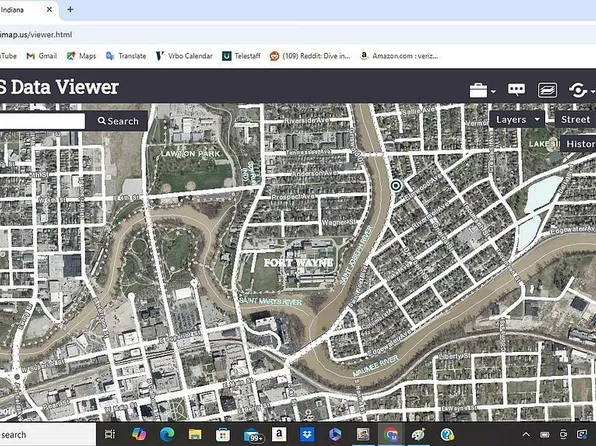The width and height of the screenshot is (596, 446).
Task: Open the Amazon.com bookmark
Action: (x=399, y=56)
